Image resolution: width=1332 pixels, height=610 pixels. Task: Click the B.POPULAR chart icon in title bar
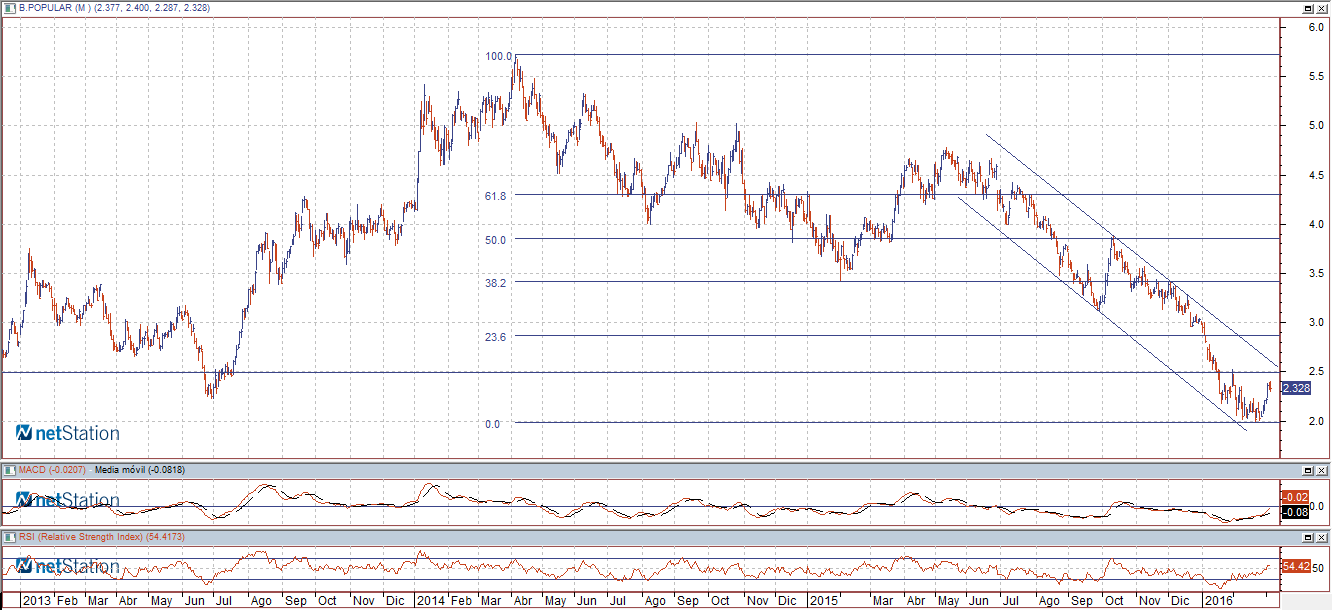click(x=10, y=8)
